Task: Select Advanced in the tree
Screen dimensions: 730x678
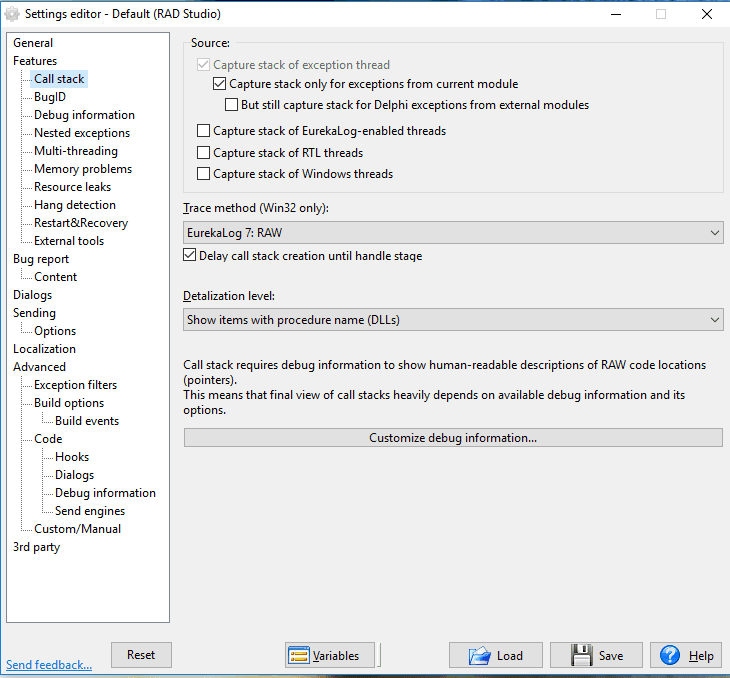Action: [x=40, y=367]
